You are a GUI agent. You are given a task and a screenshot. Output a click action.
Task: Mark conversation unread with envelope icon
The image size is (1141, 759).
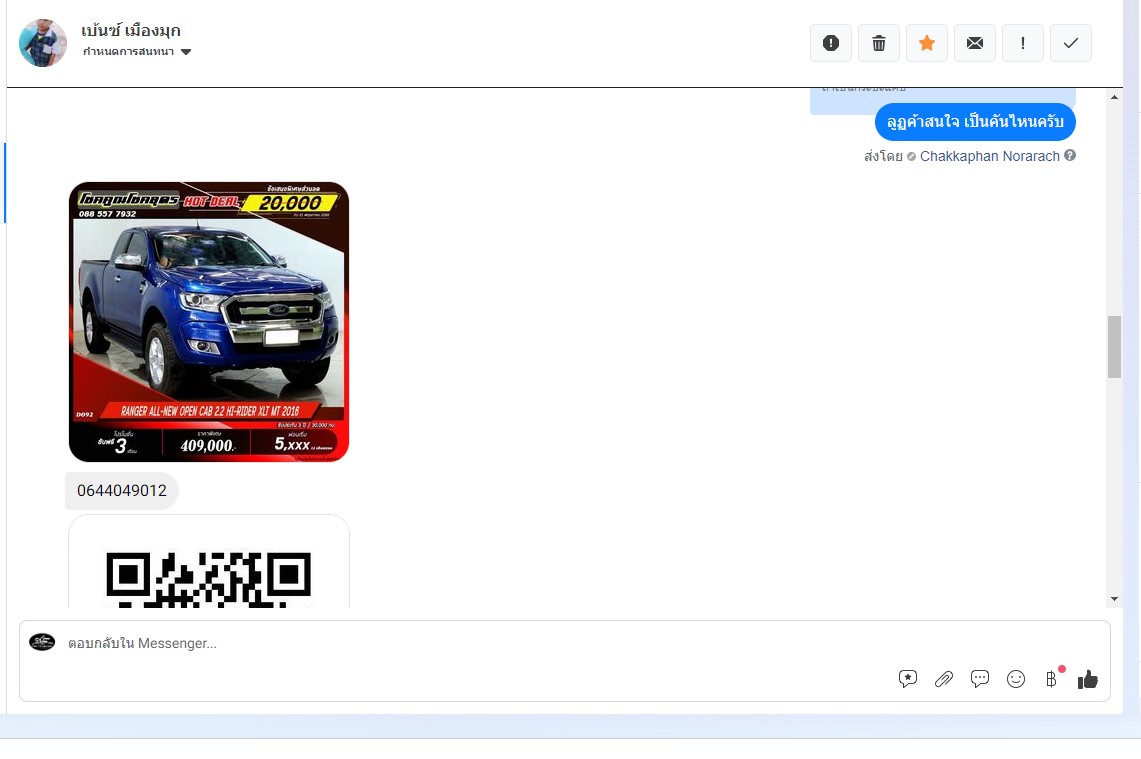[x=974, y=43]
